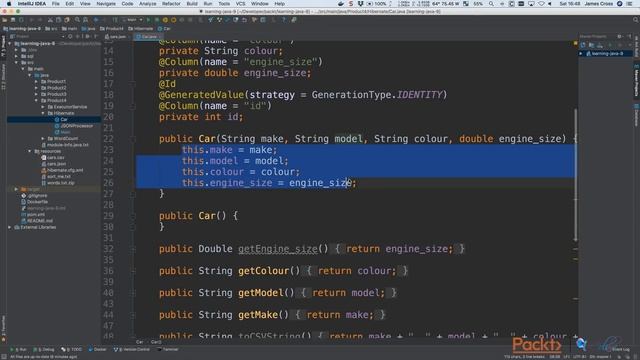Open the Window menu

(x=260, y=4)
